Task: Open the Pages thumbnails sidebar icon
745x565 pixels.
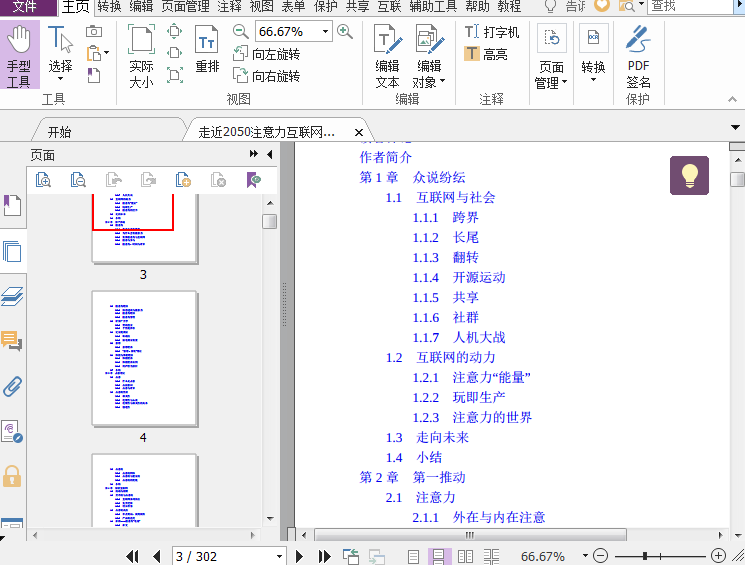Action: click(x=12, y=251)
